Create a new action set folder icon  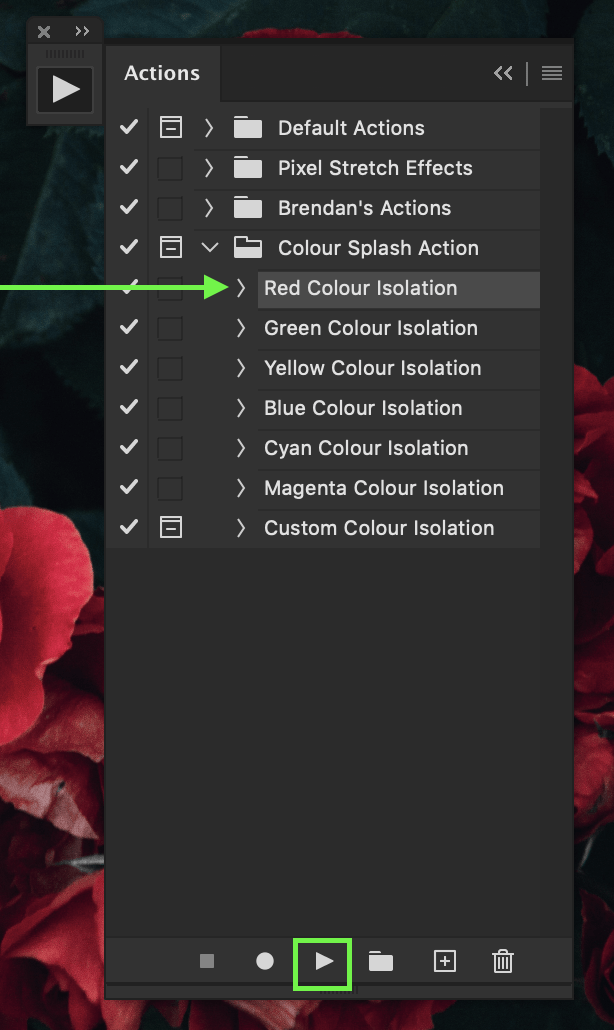381,962
